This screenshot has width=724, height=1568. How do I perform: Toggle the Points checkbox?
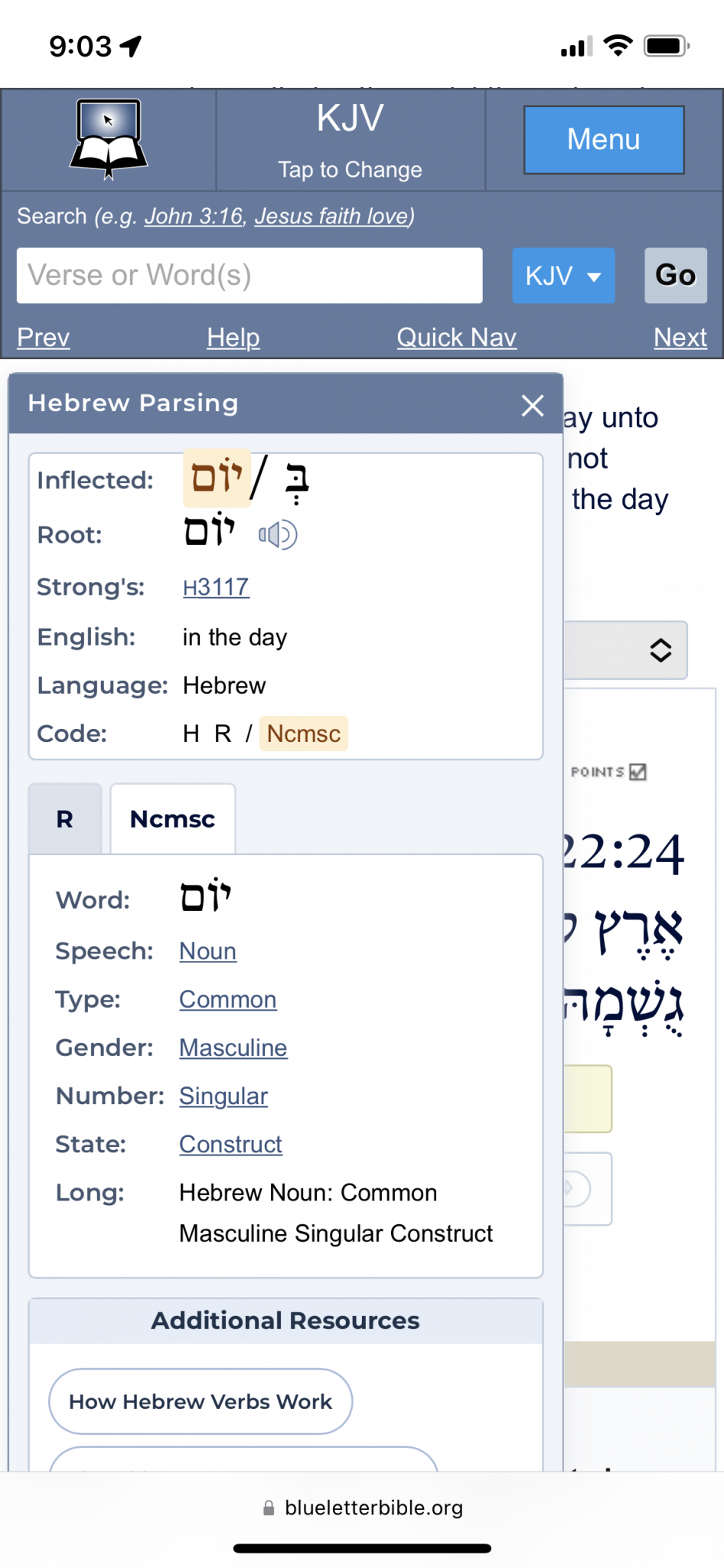[638, 772]
